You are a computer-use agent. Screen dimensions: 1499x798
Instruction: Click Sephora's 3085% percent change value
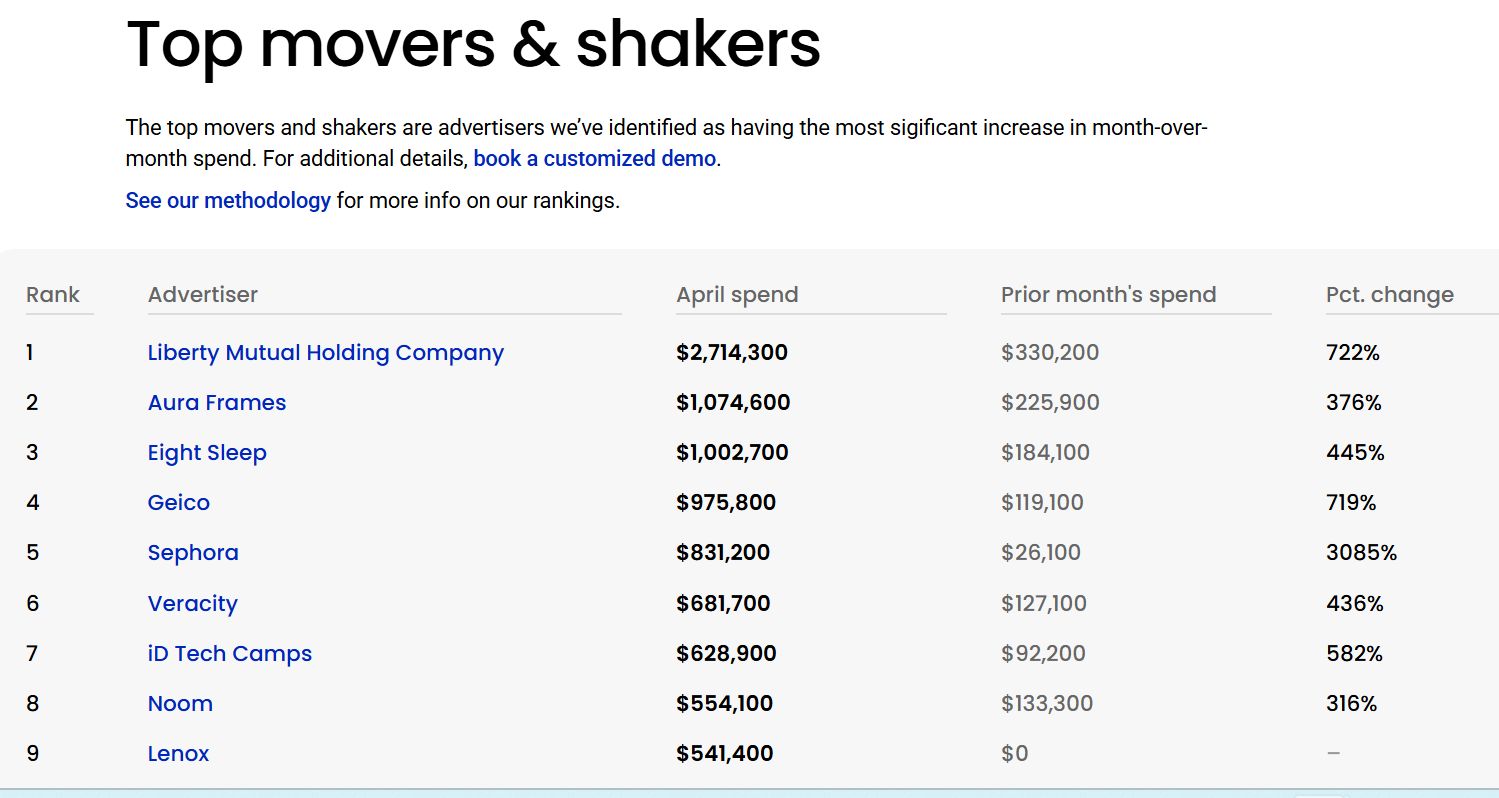click(1361, 553)
